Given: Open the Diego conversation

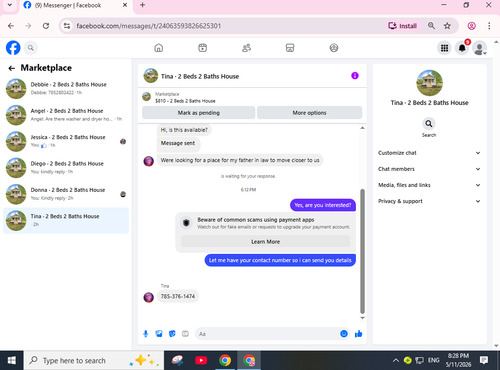Looking at the screenshot, I should coord(66,168).
